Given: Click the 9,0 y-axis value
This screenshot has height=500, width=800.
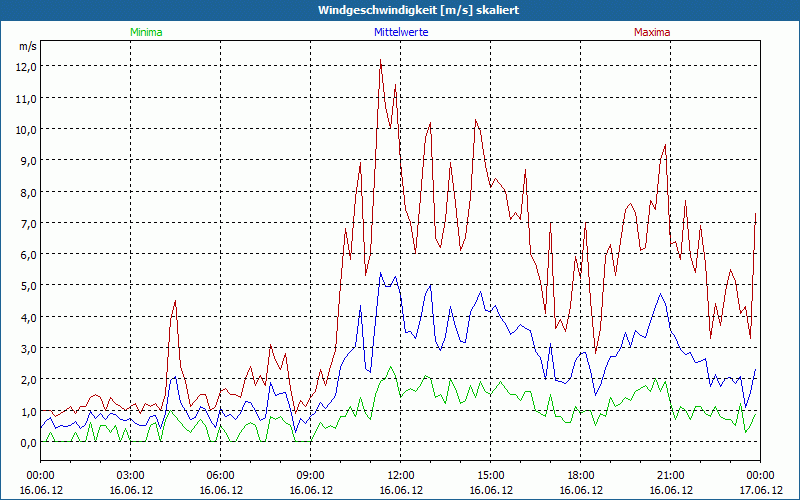Looking at the screenshot, I should [x=28, y=161].
